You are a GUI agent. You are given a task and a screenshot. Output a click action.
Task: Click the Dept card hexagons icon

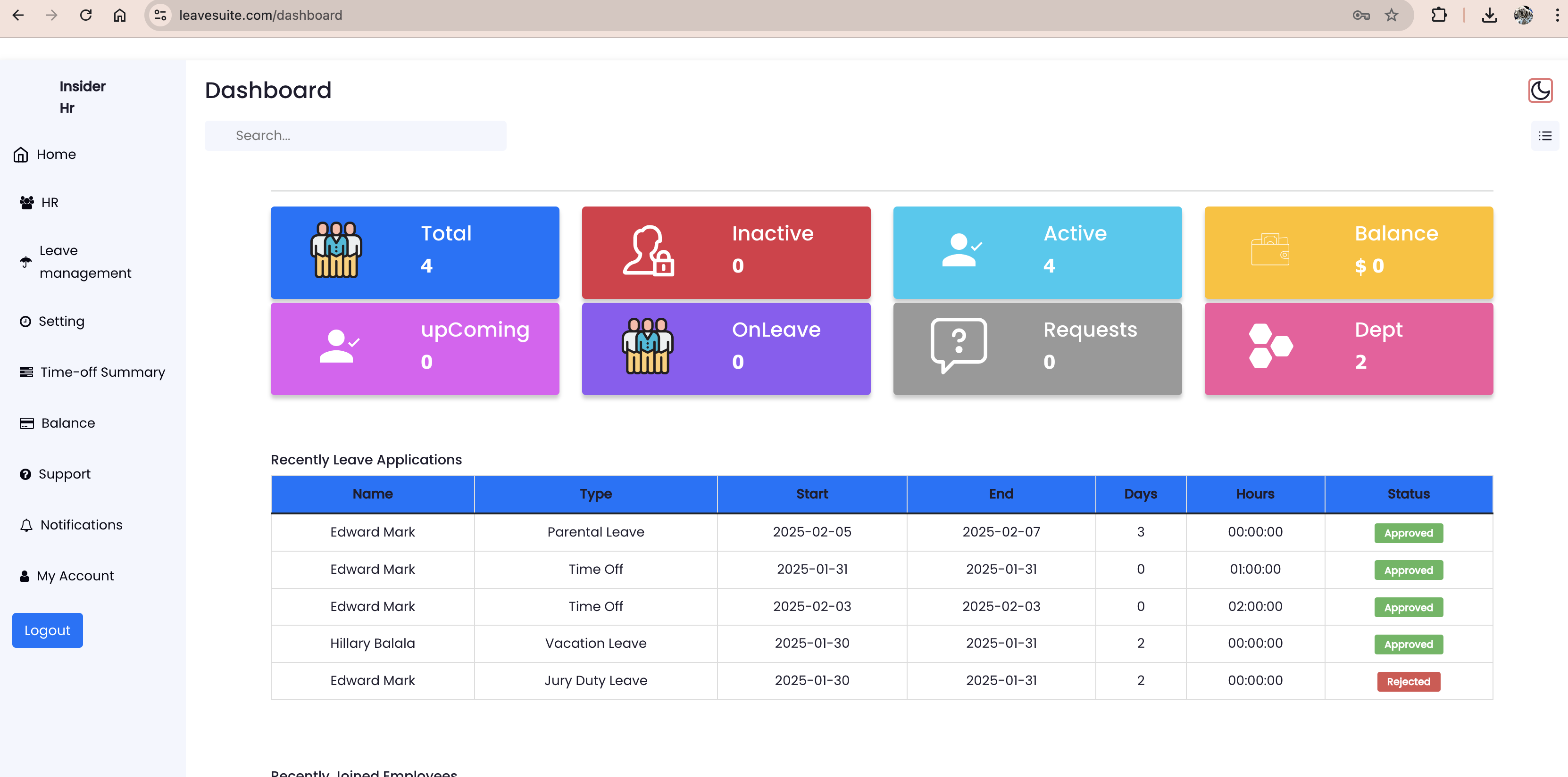[x=1270, y=346]
